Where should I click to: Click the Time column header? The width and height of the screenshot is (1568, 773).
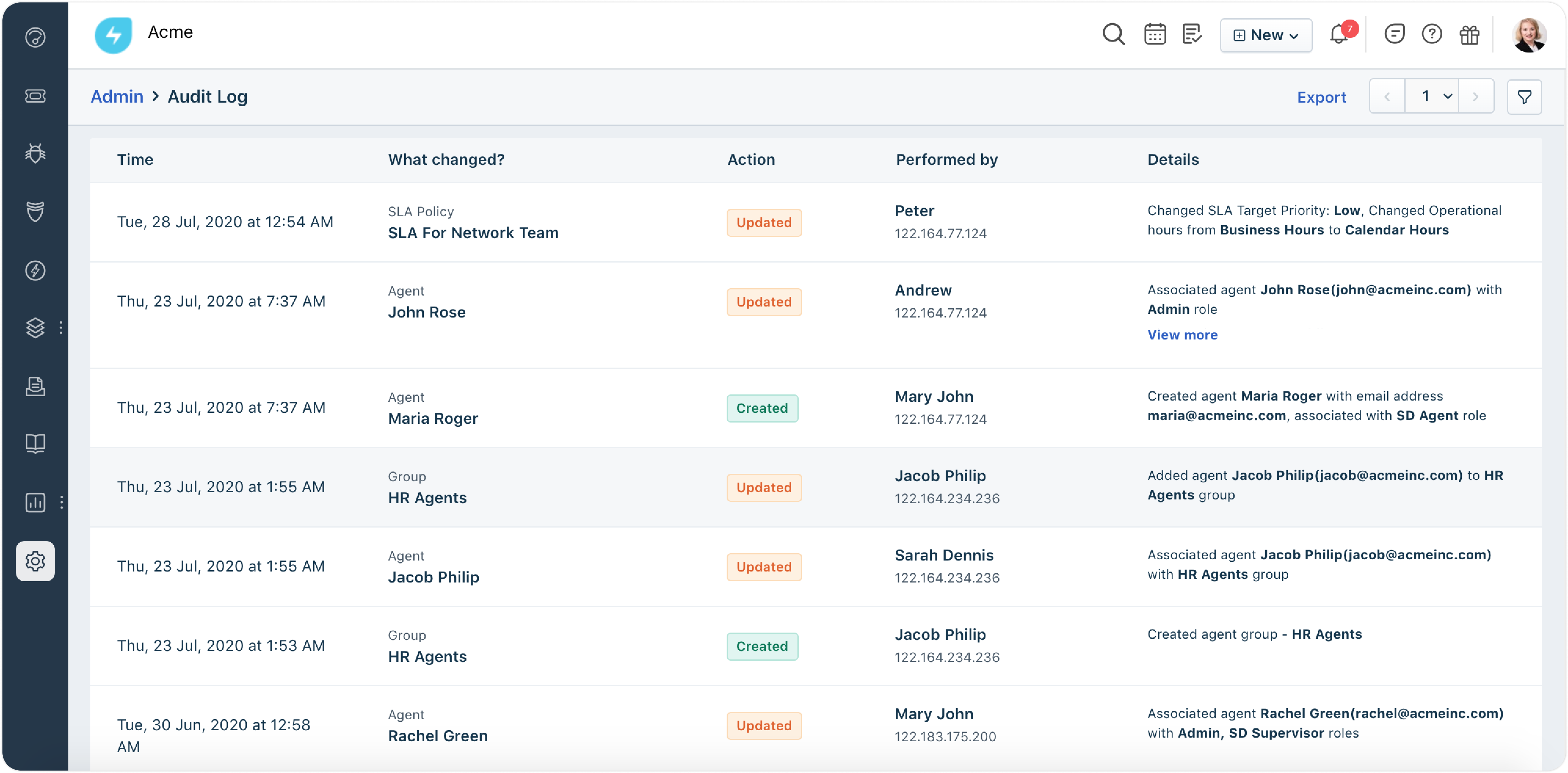135,159
